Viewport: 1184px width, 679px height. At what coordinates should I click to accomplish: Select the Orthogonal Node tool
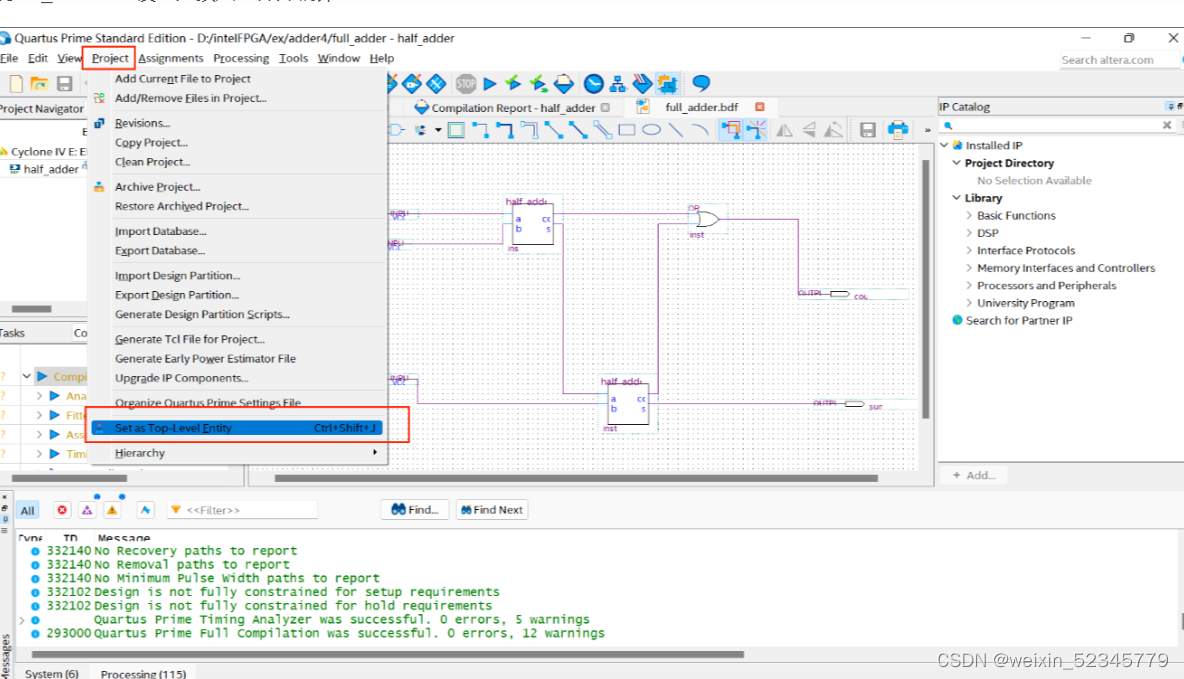pos(480,130)
